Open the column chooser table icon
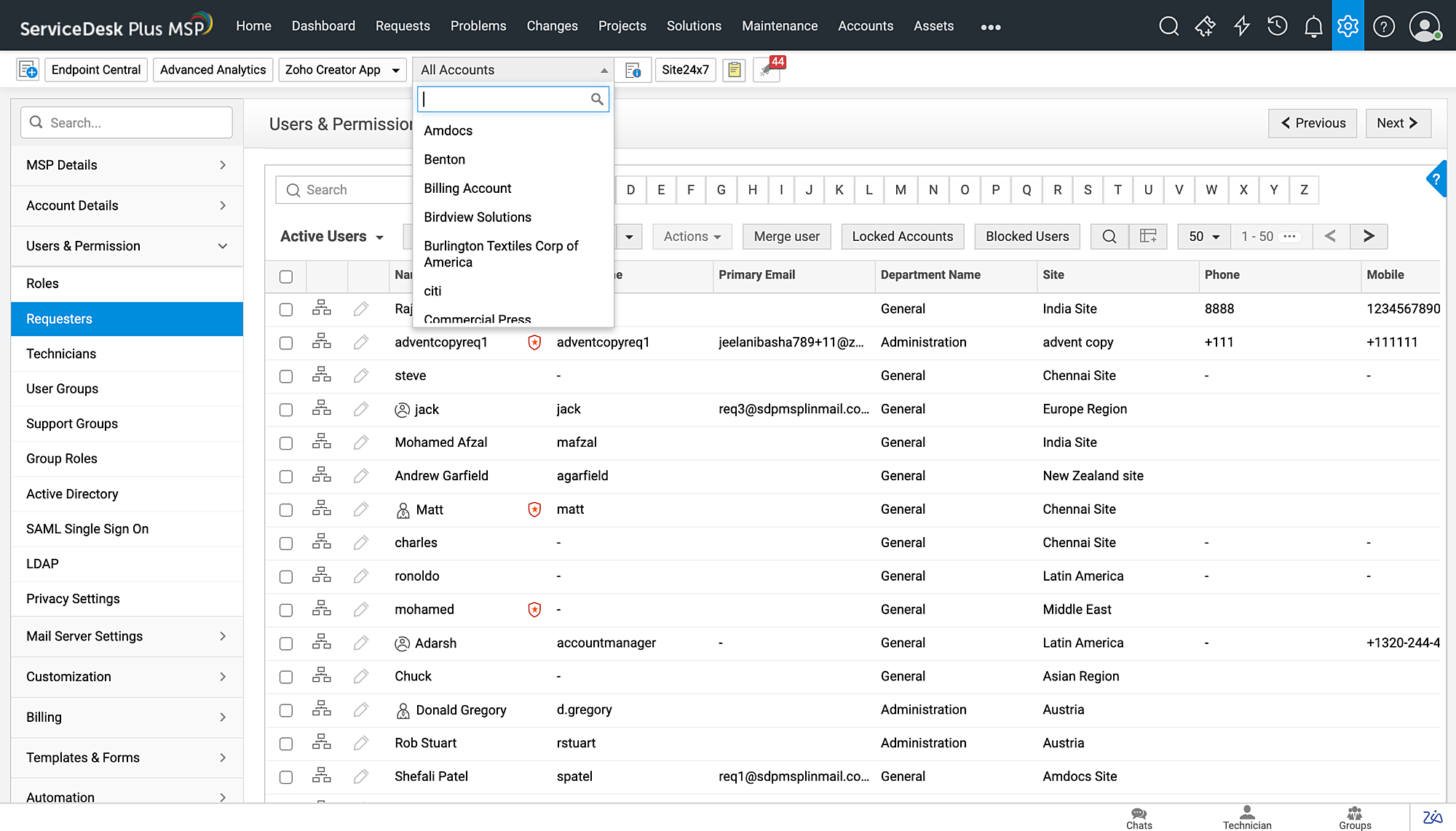The width and height of the screenshot is (1456, 831). click(1148, 236)
